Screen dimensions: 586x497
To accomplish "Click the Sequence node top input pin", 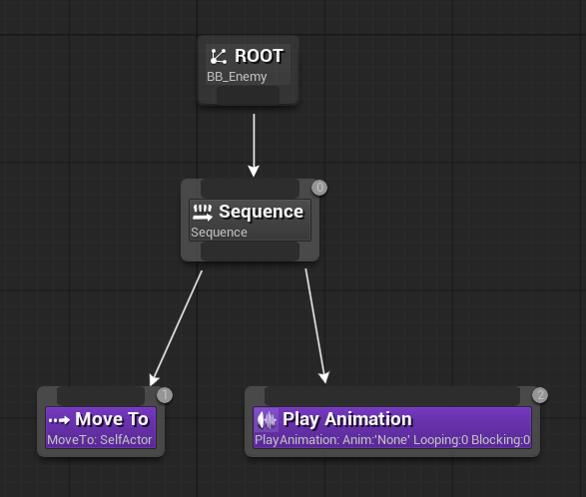I will point(250,188).
